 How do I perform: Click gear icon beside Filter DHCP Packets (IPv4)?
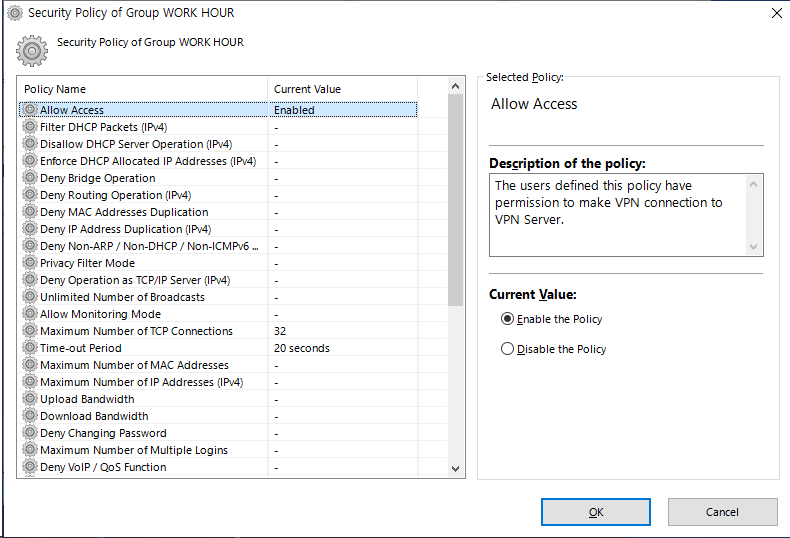[30, 126]
